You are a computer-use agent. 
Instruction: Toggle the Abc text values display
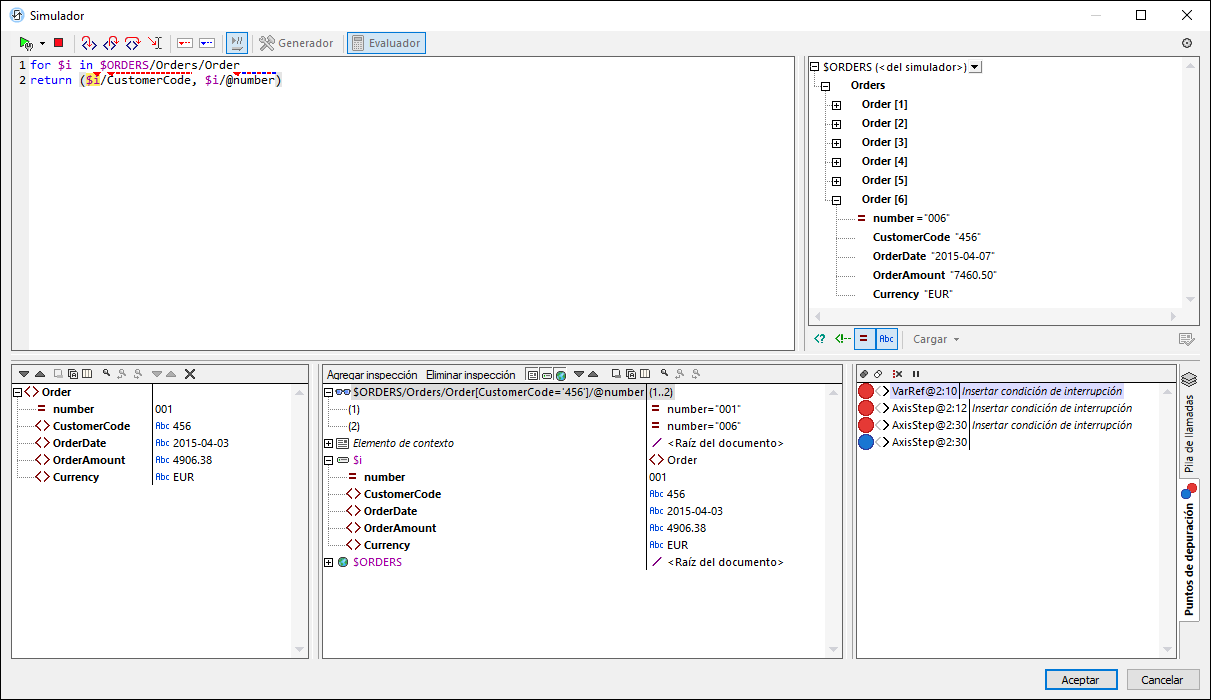(886, 339)
